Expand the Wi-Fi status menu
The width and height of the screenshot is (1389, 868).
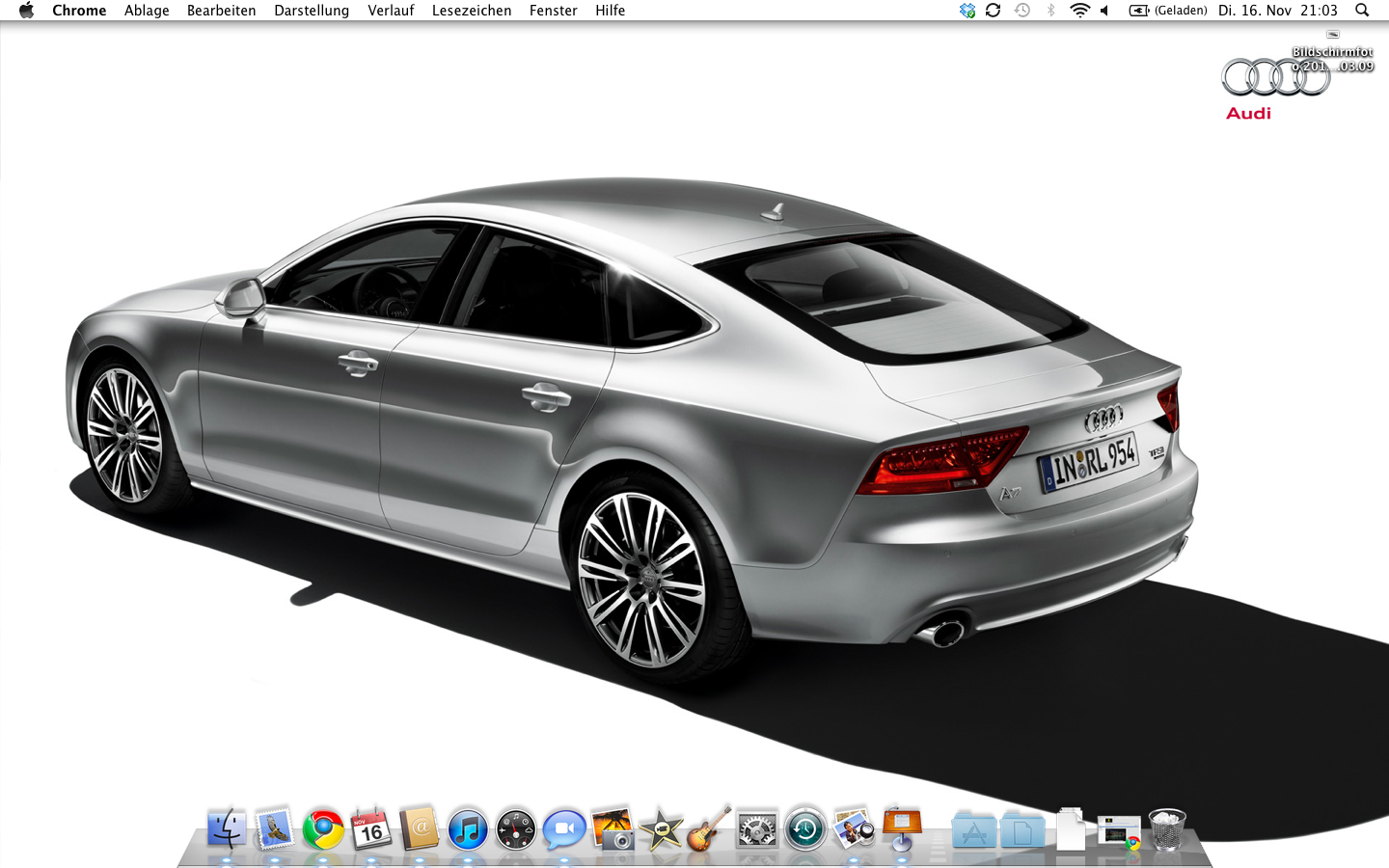[1079, 11]
